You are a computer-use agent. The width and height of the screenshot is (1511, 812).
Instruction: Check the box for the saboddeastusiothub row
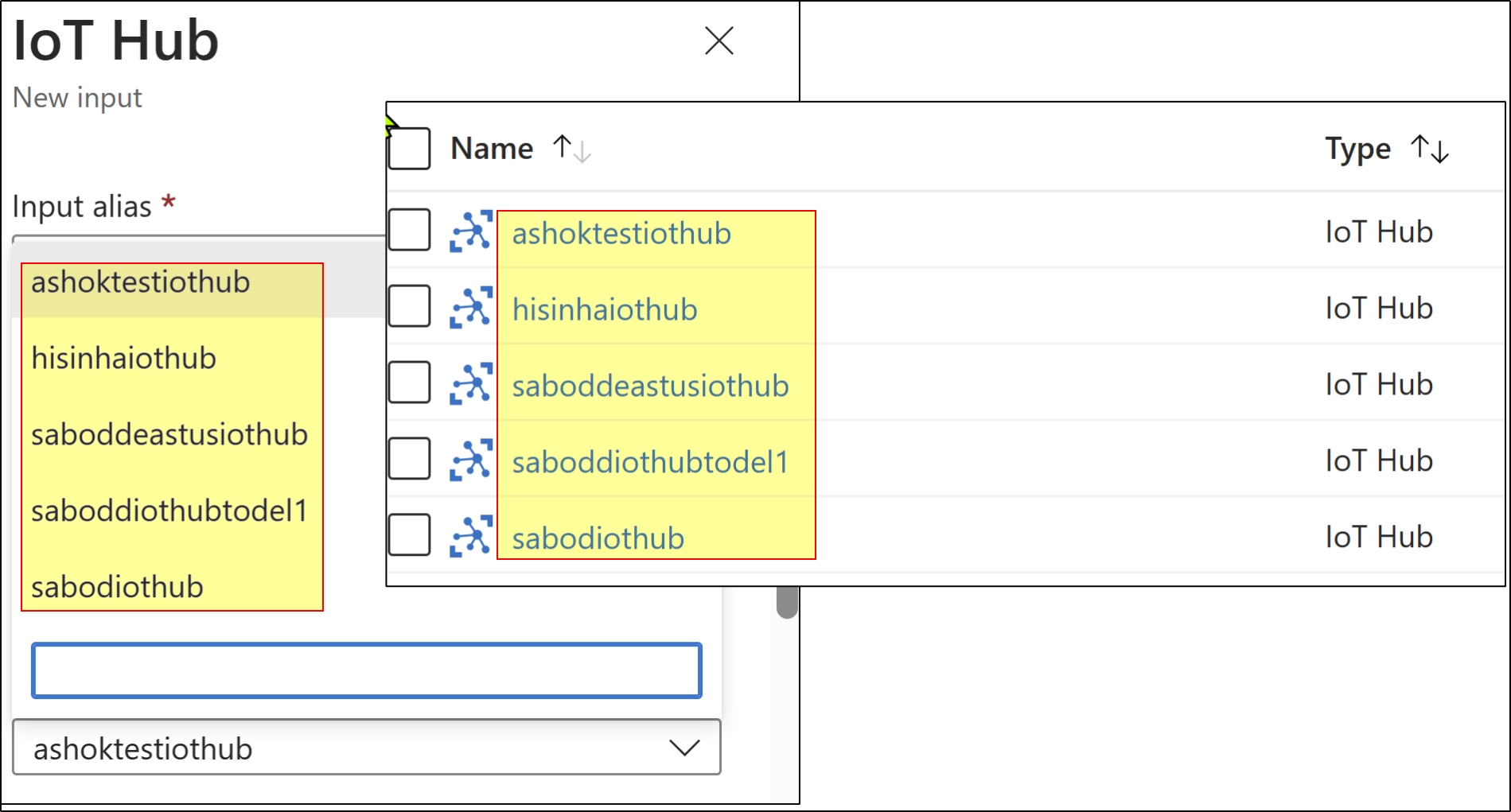coord(409,383)
